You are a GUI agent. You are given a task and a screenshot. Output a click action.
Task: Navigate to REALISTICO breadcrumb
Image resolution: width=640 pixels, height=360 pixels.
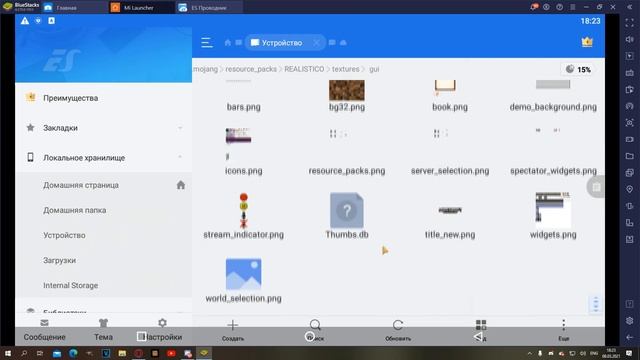coord(304,69)
